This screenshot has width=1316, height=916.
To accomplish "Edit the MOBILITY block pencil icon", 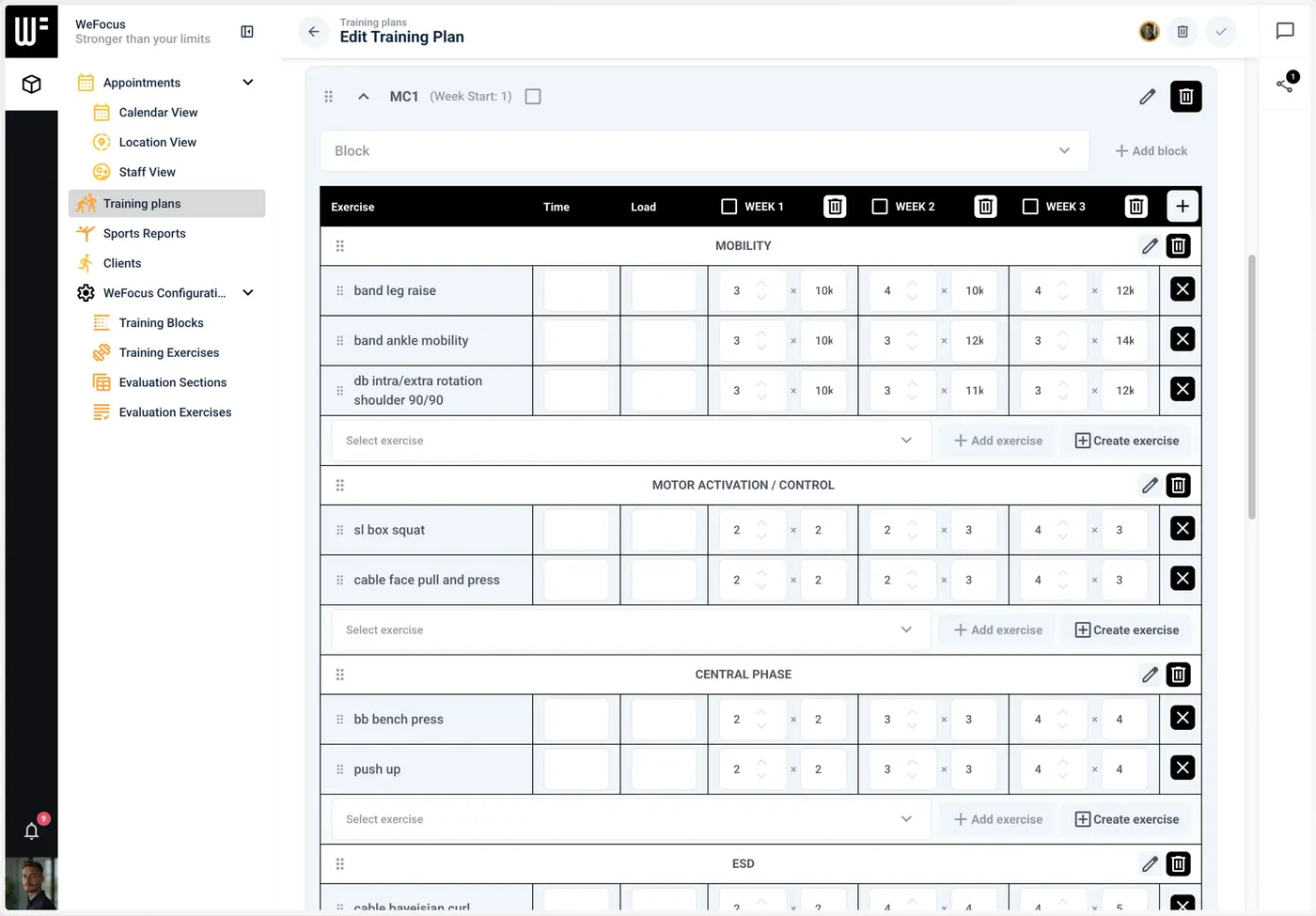I will [x=1150, y=246].
